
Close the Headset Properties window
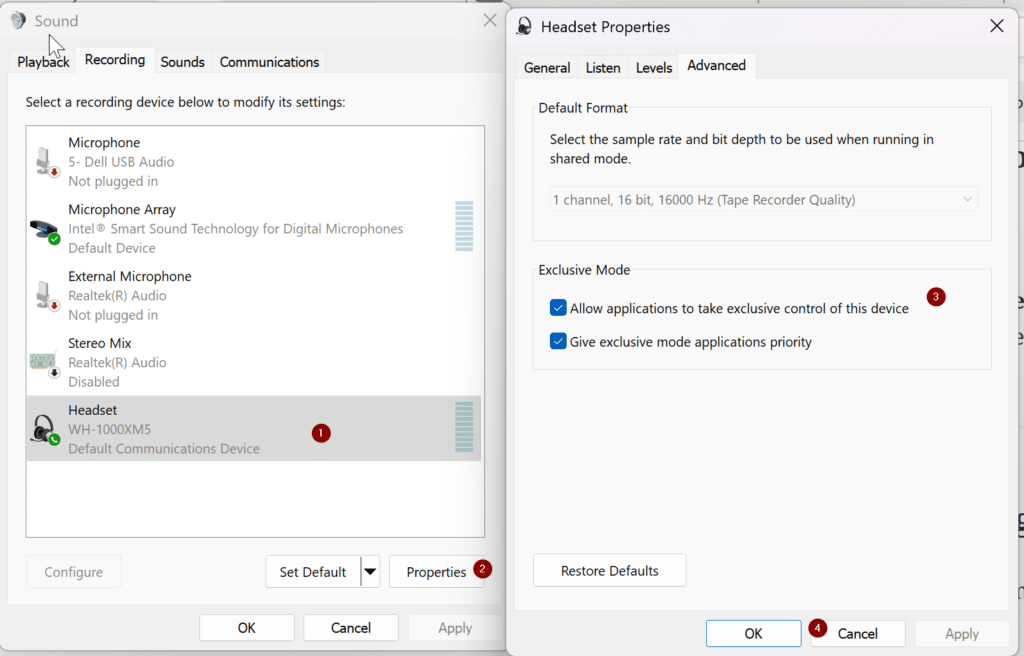click(996, 27)
